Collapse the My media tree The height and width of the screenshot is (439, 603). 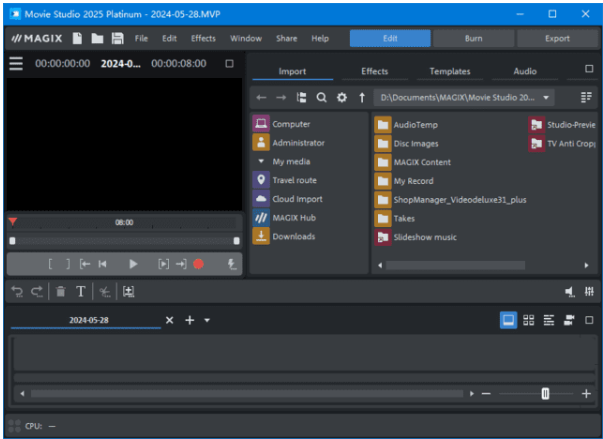[x=261, y=161]
